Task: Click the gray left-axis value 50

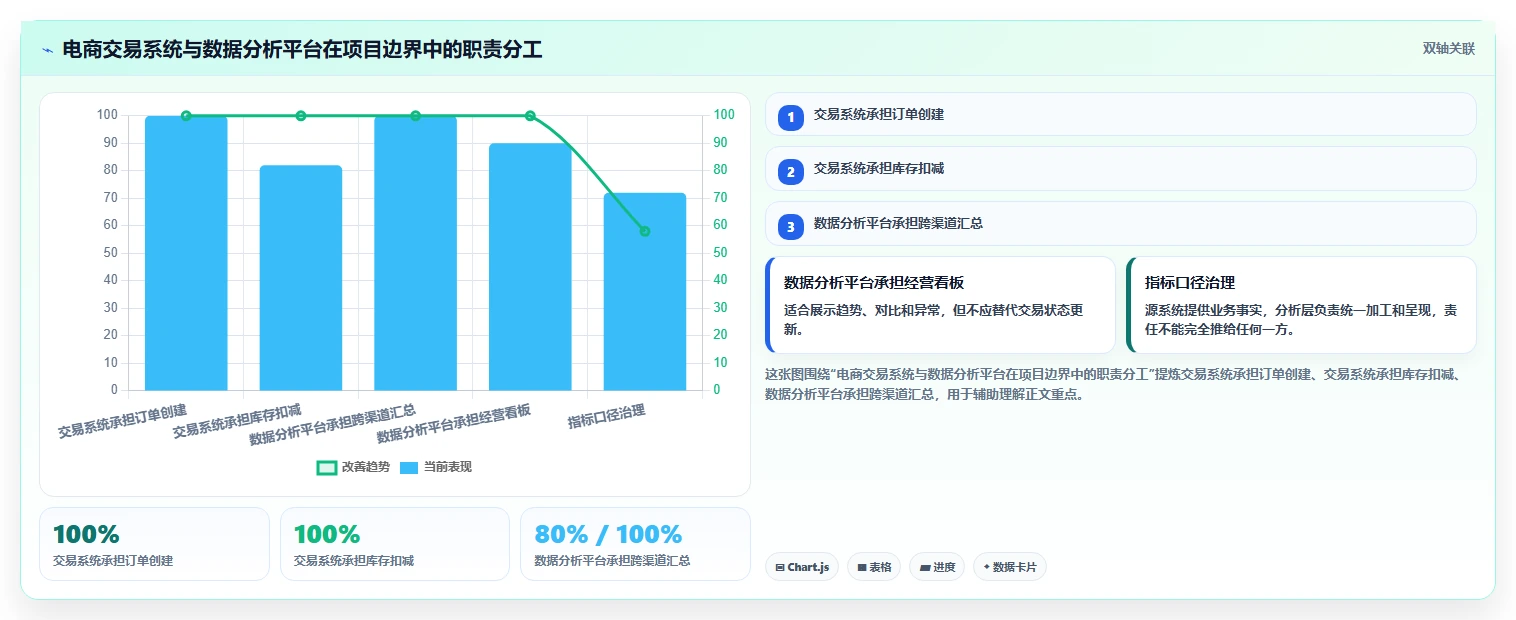Action: point(110,253)
